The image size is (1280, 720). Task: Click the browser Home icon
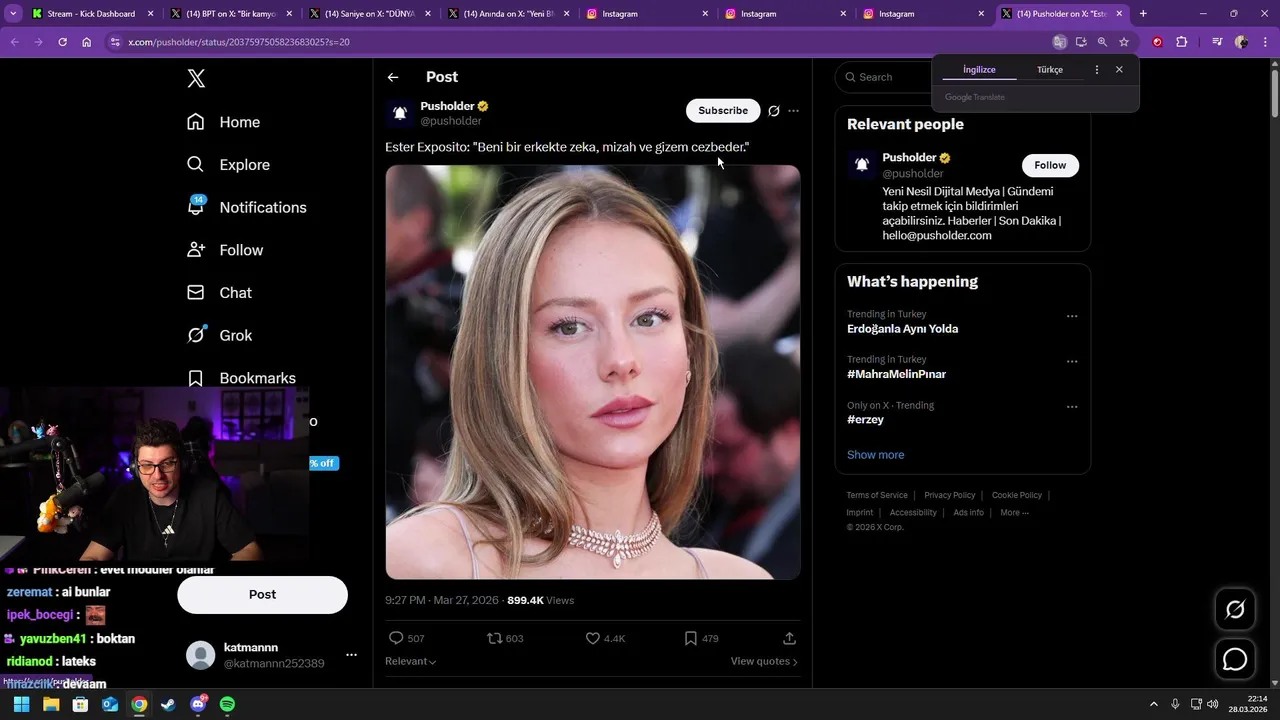click(86, 42)
